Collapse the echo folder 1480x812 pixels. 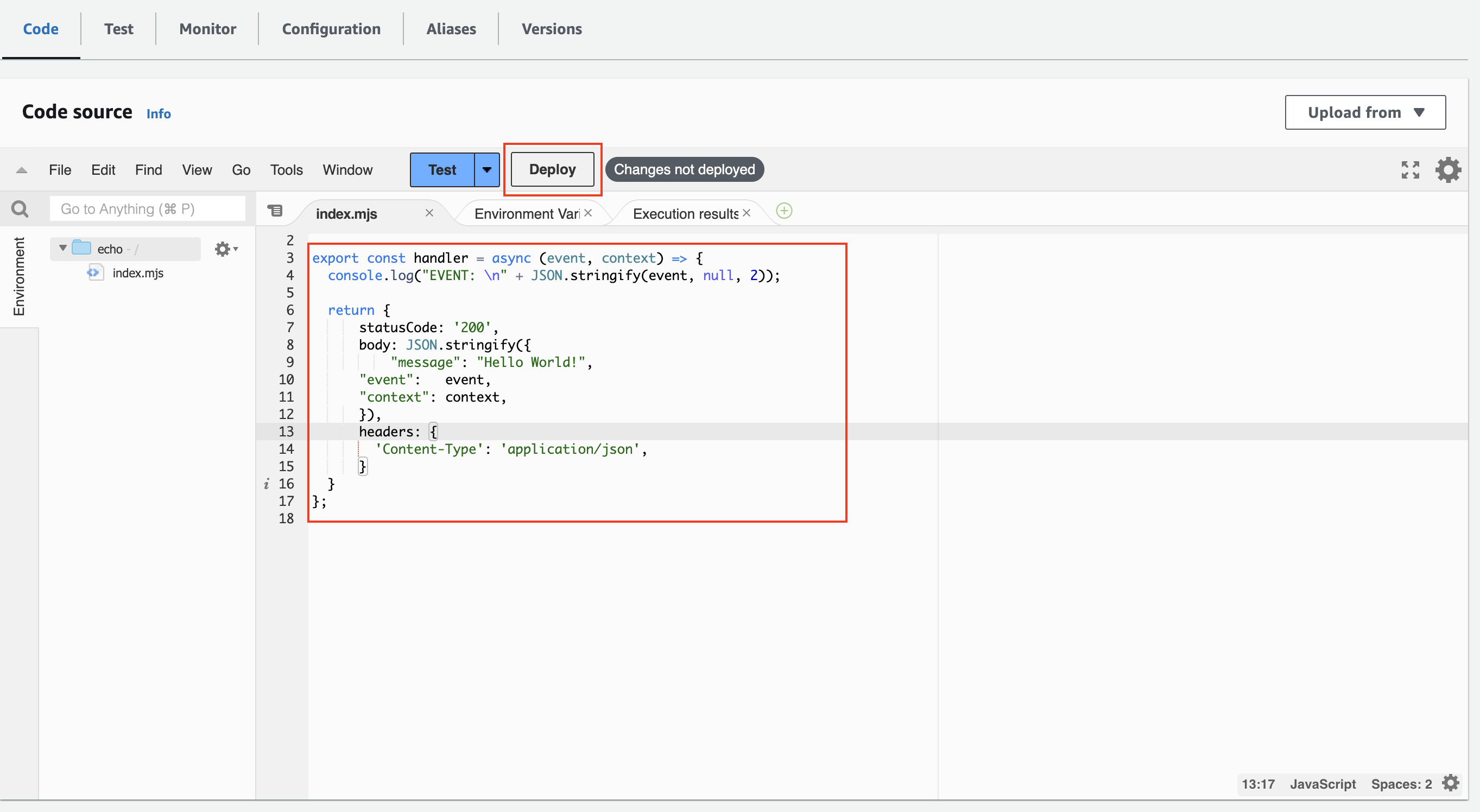pyautogui.click(x=63, y=248)
